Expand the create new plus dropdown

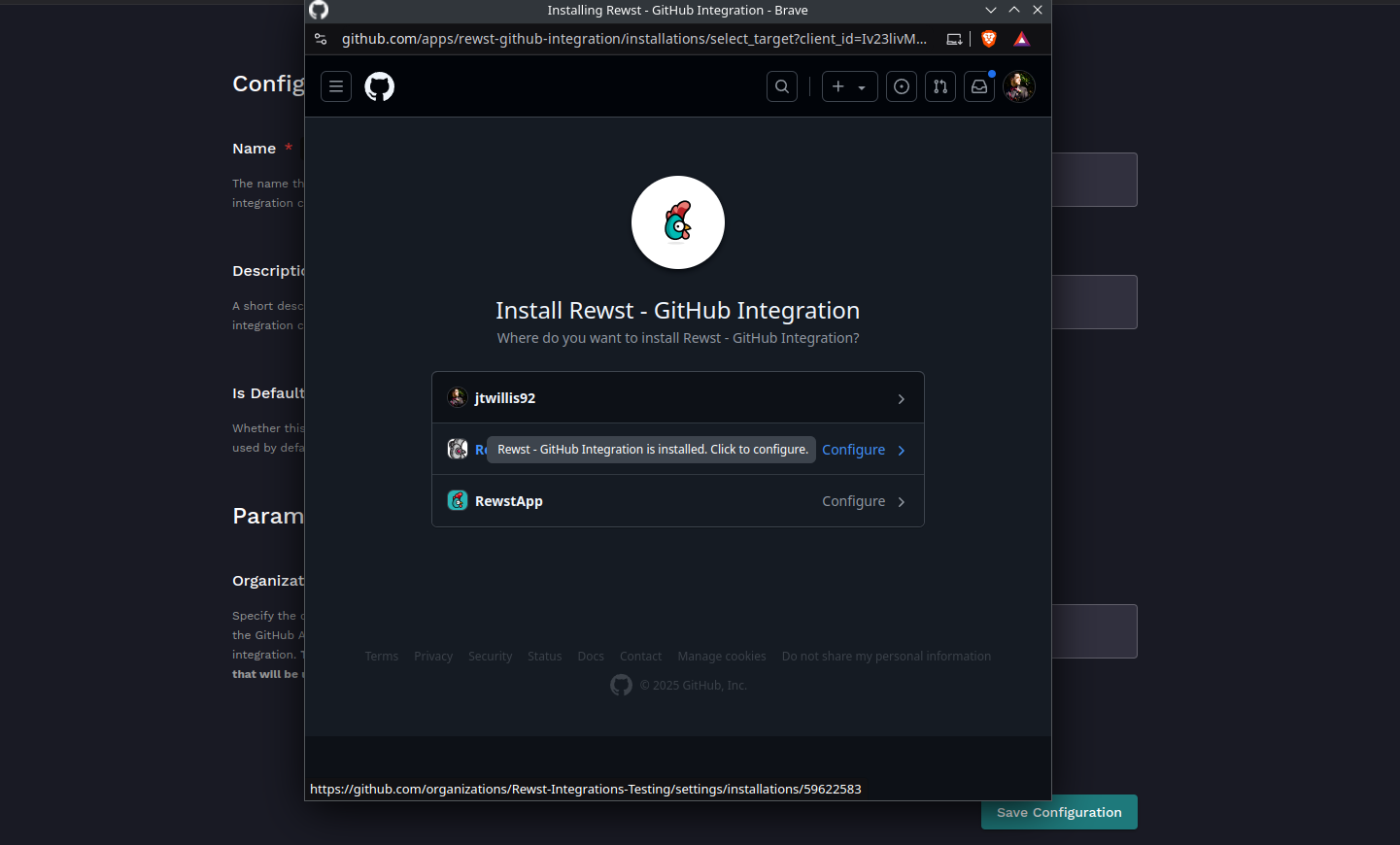[849, 86]
